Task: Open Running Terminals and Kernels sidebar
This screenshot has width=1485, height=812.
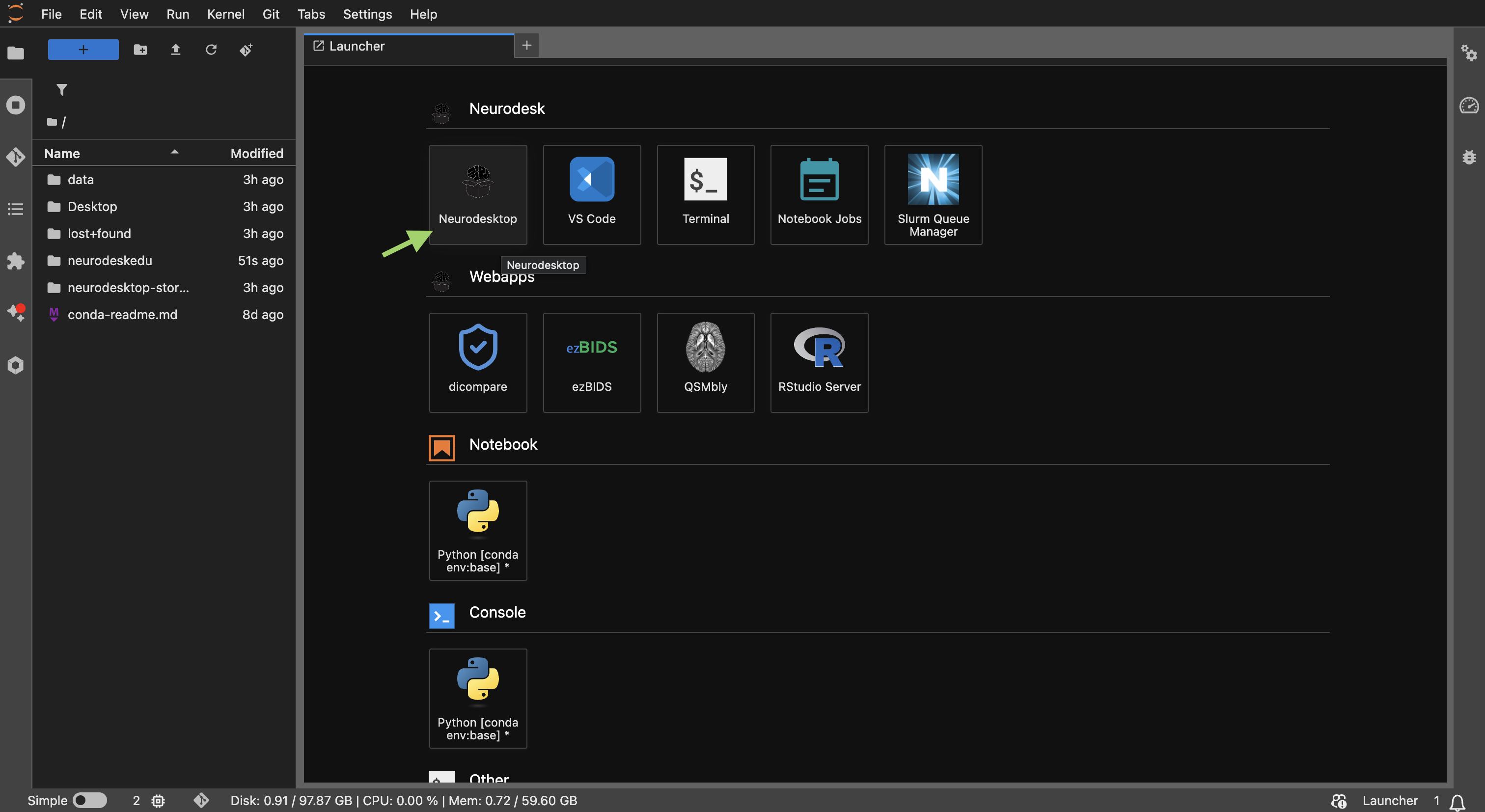Action: 16,105
